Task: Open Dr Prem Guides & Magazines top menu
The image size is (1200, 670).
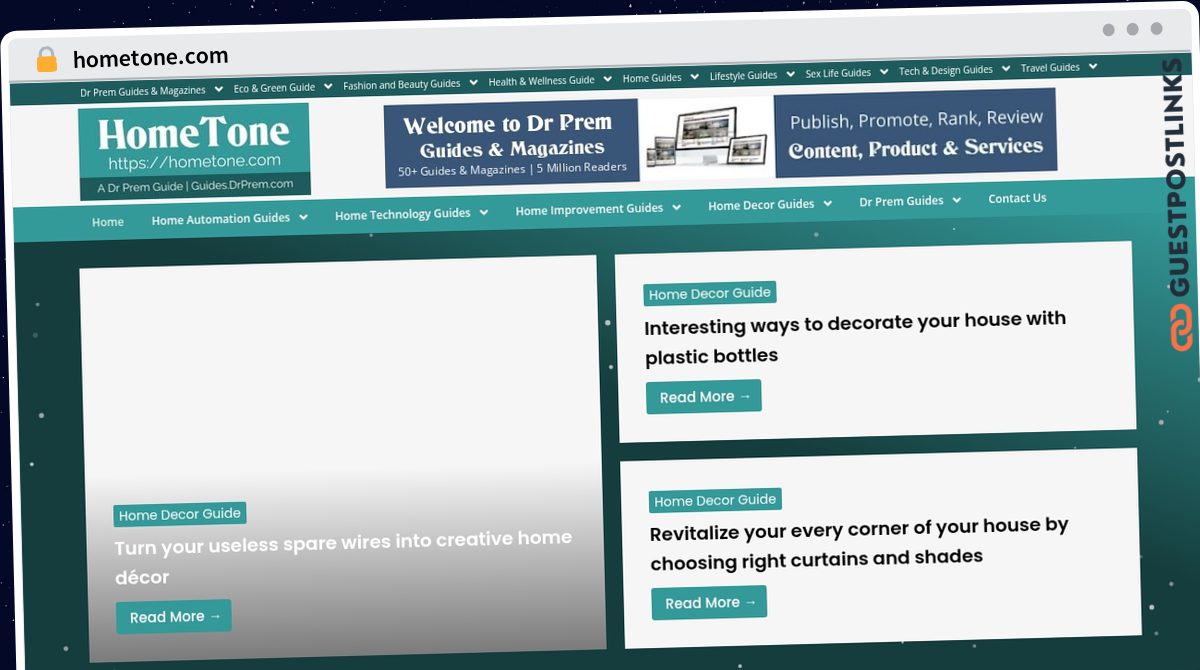Action: click(143, 91)
